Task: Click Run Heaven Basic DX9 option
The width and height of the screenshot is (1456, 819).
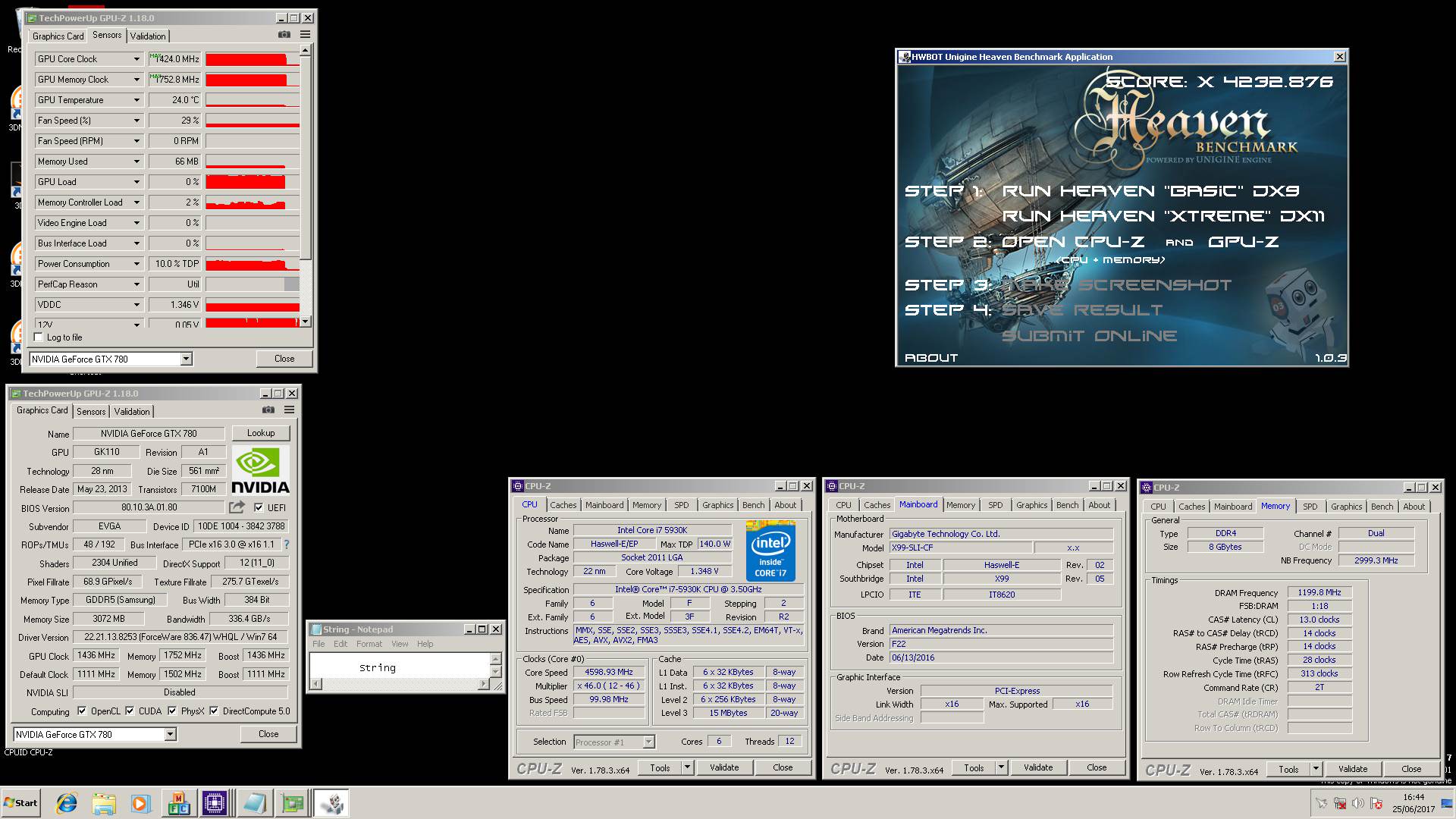Action: point(1150,191)
